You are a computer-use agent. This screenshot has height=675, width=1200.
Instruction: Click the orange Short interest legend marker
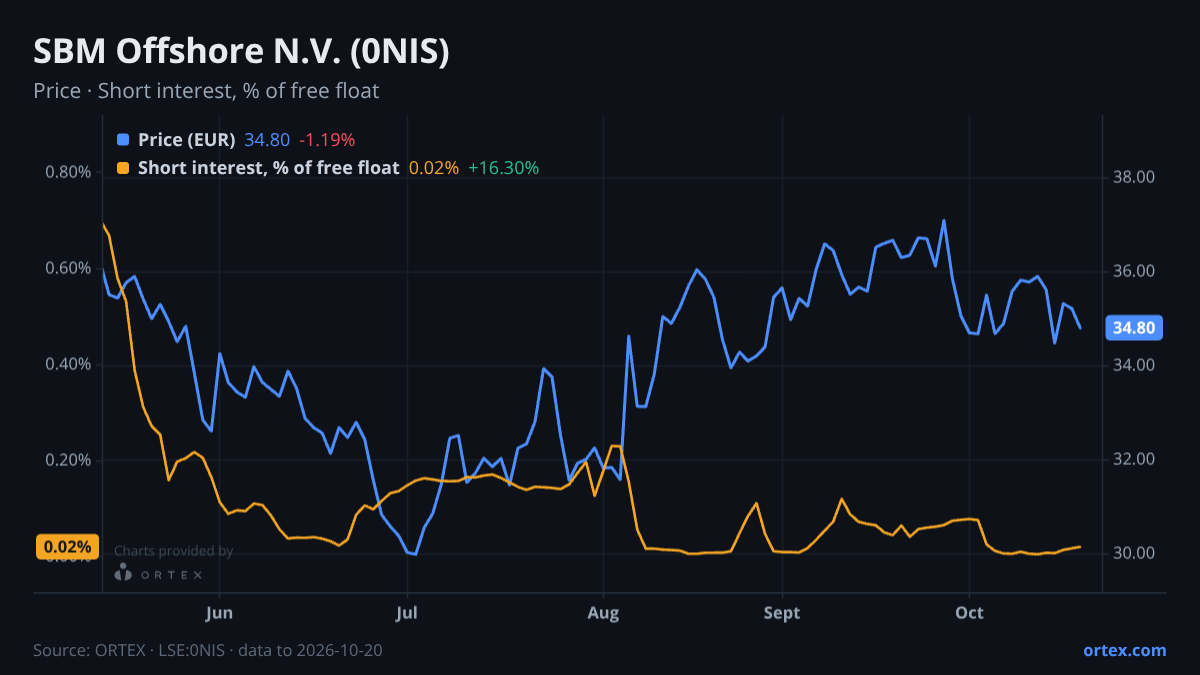(x=123, y=168)
